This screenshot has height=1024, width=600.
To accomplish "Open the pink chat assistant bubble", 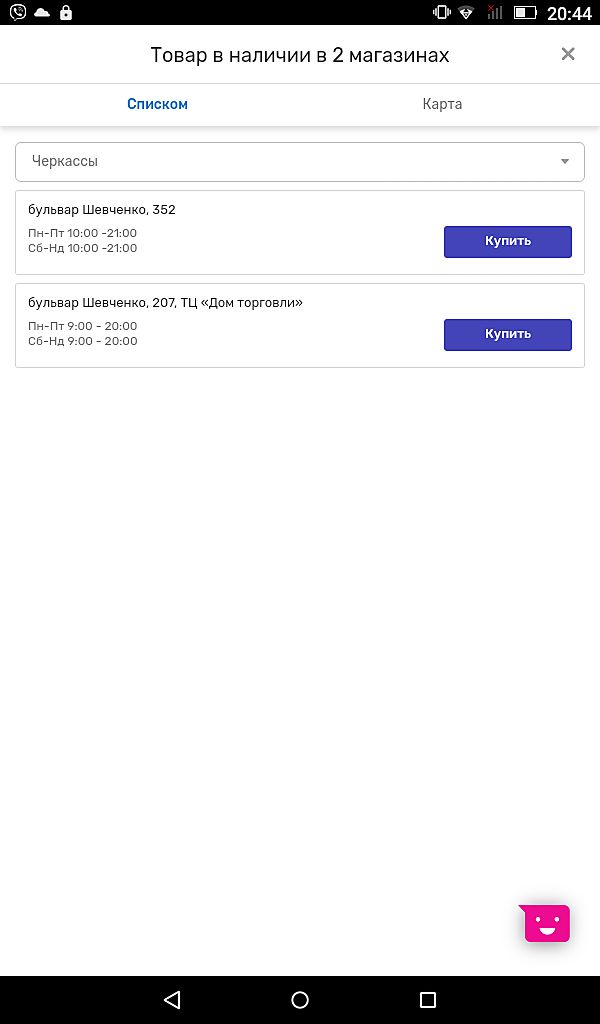I will 546,923.
